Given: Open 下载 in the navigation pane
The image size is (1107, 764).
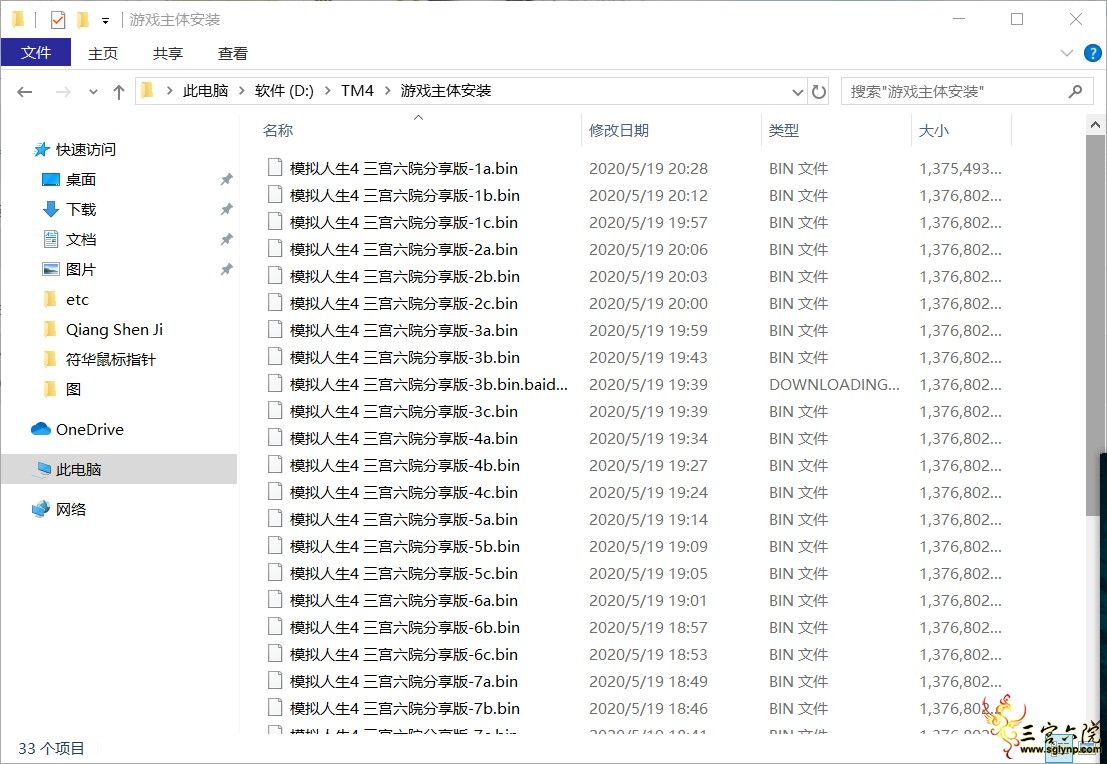Looking at the screenshot, I should click(80, 209).
